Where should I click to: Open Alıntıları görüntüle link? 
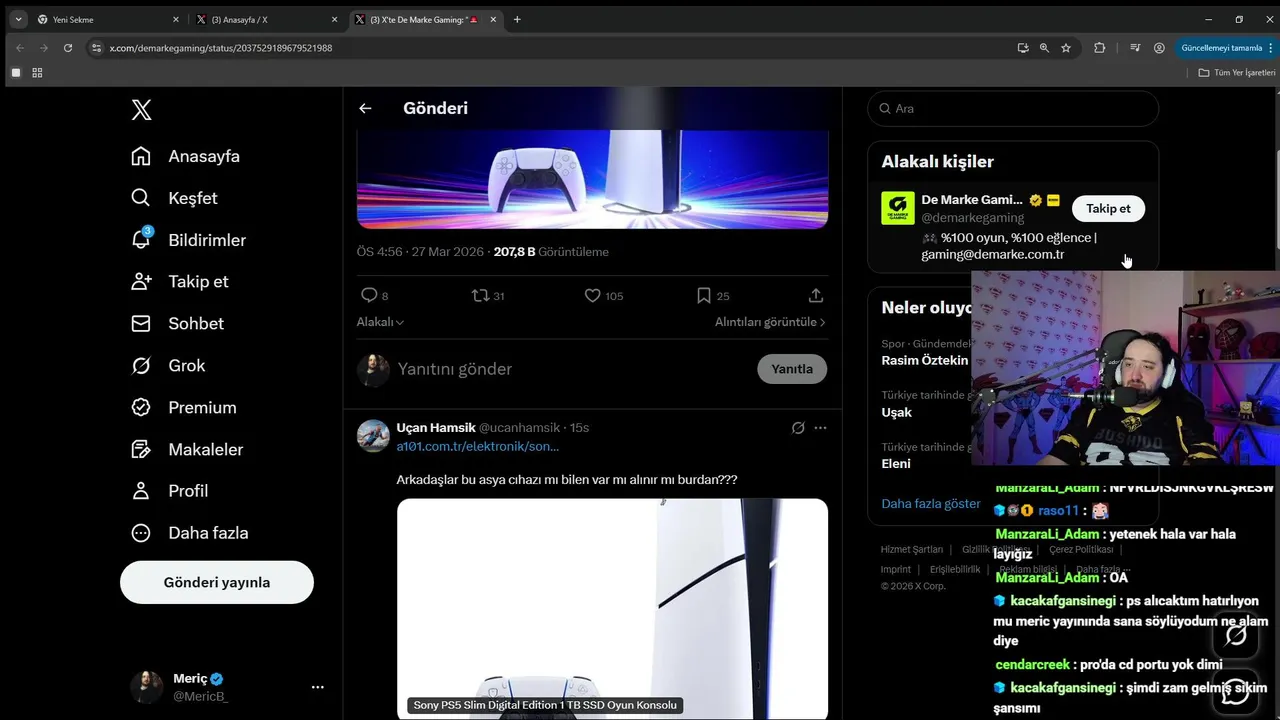pyautogui.click(x=770, y=322)
